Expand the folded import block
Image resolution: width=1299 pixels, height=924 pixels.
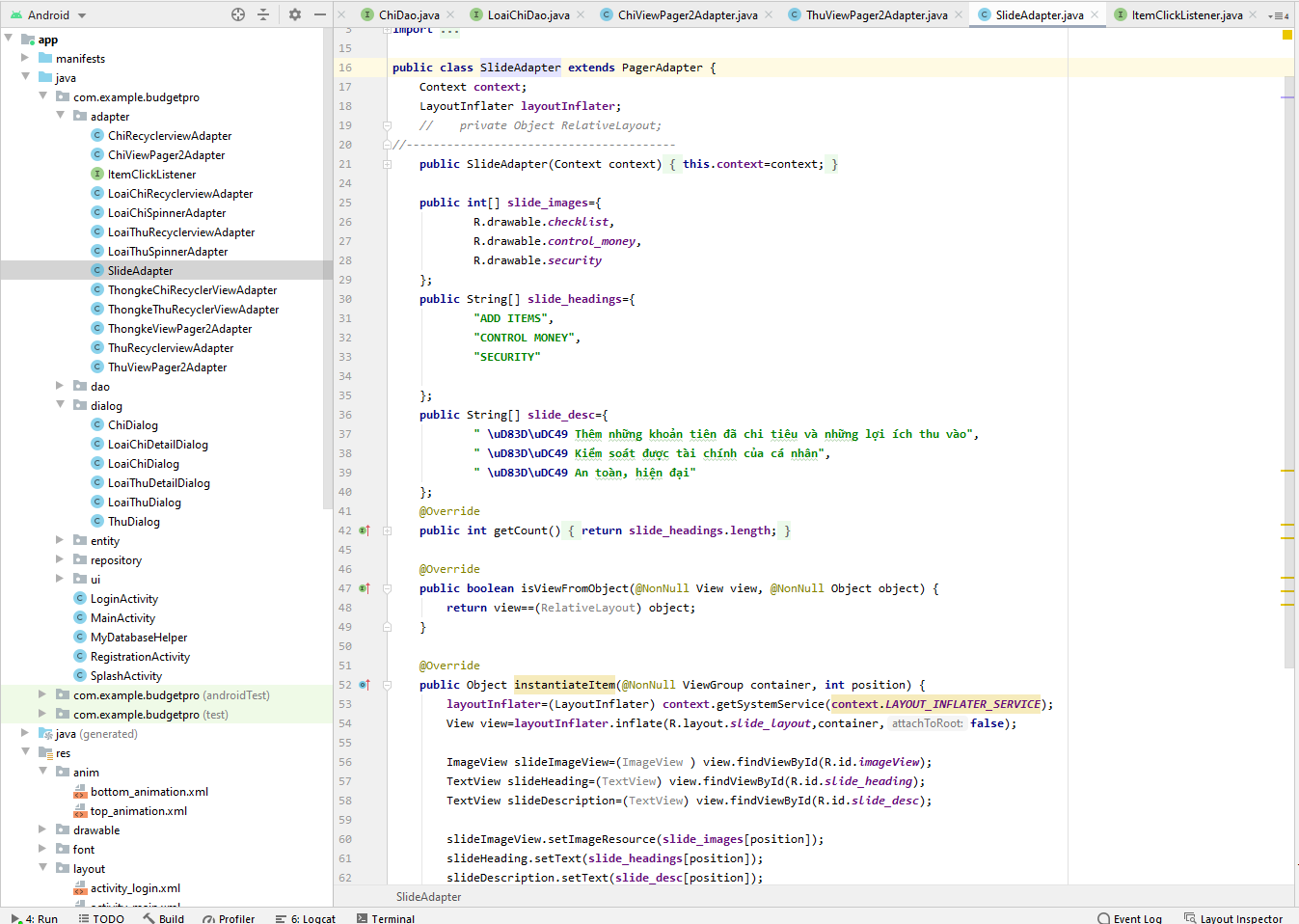(x=387, y=31)
